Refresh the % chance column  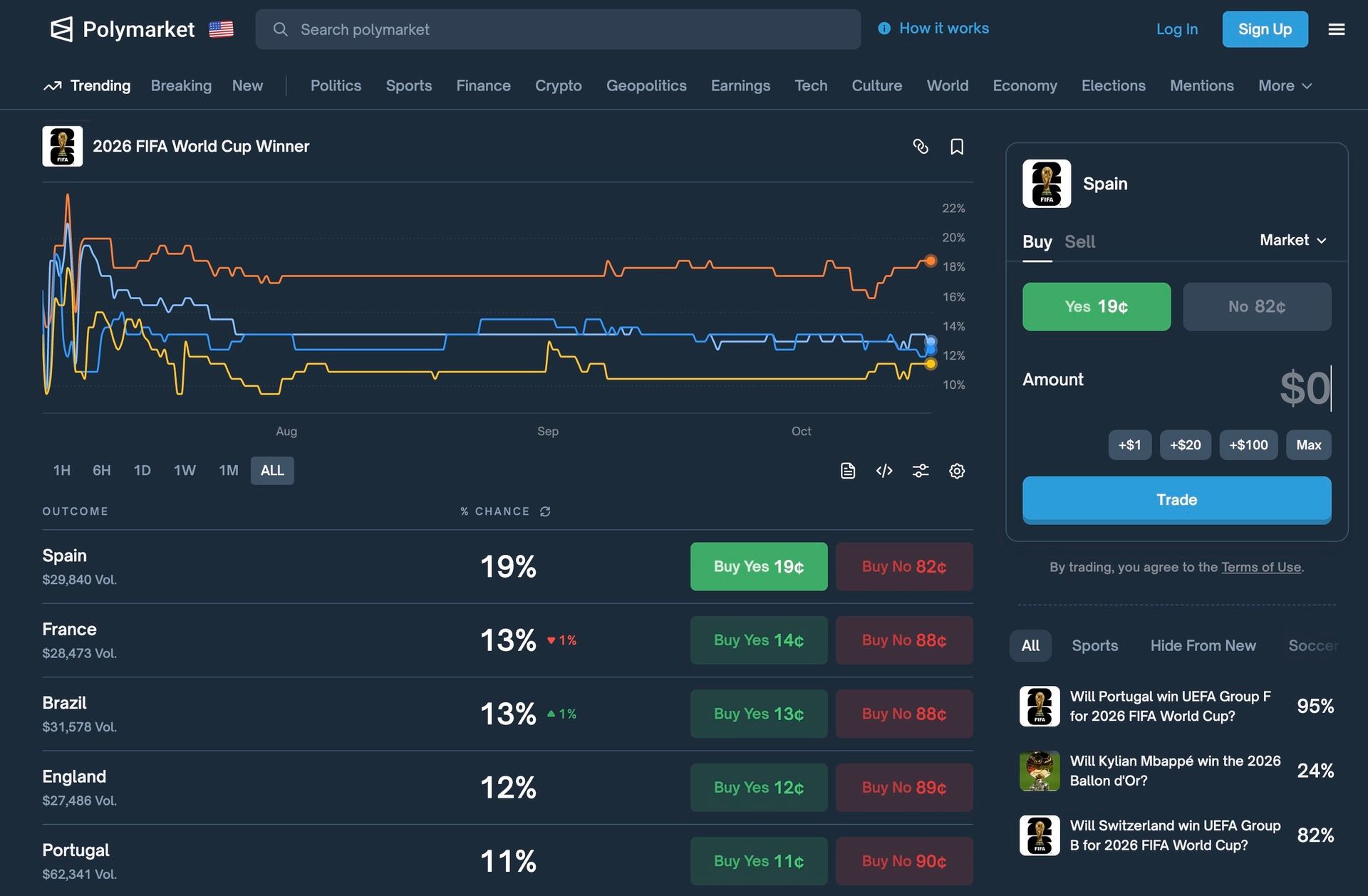pyautogui.click(x=545, y=511)
